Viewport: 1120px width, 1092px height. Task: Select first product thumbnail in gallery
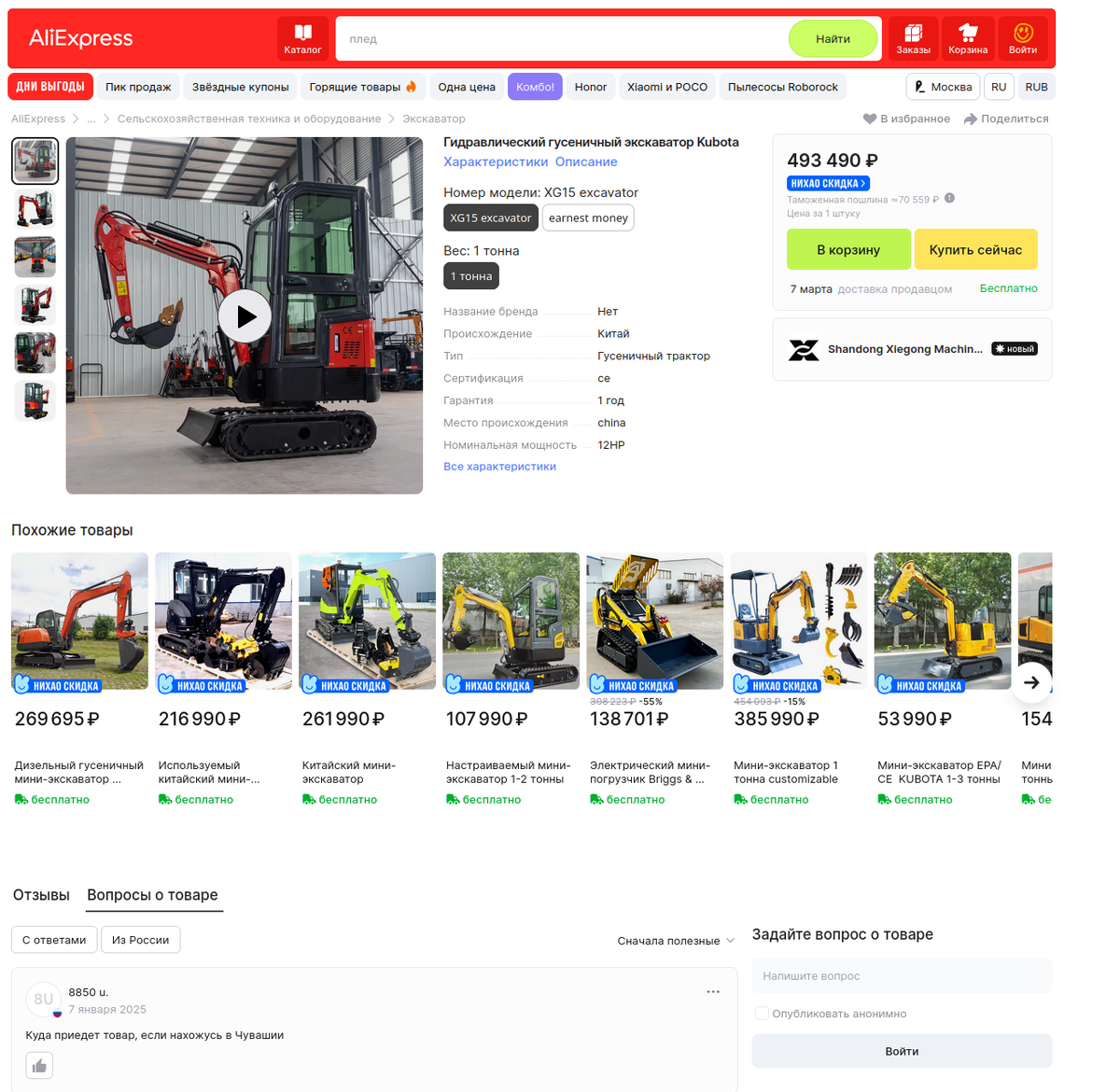(35, 161)
